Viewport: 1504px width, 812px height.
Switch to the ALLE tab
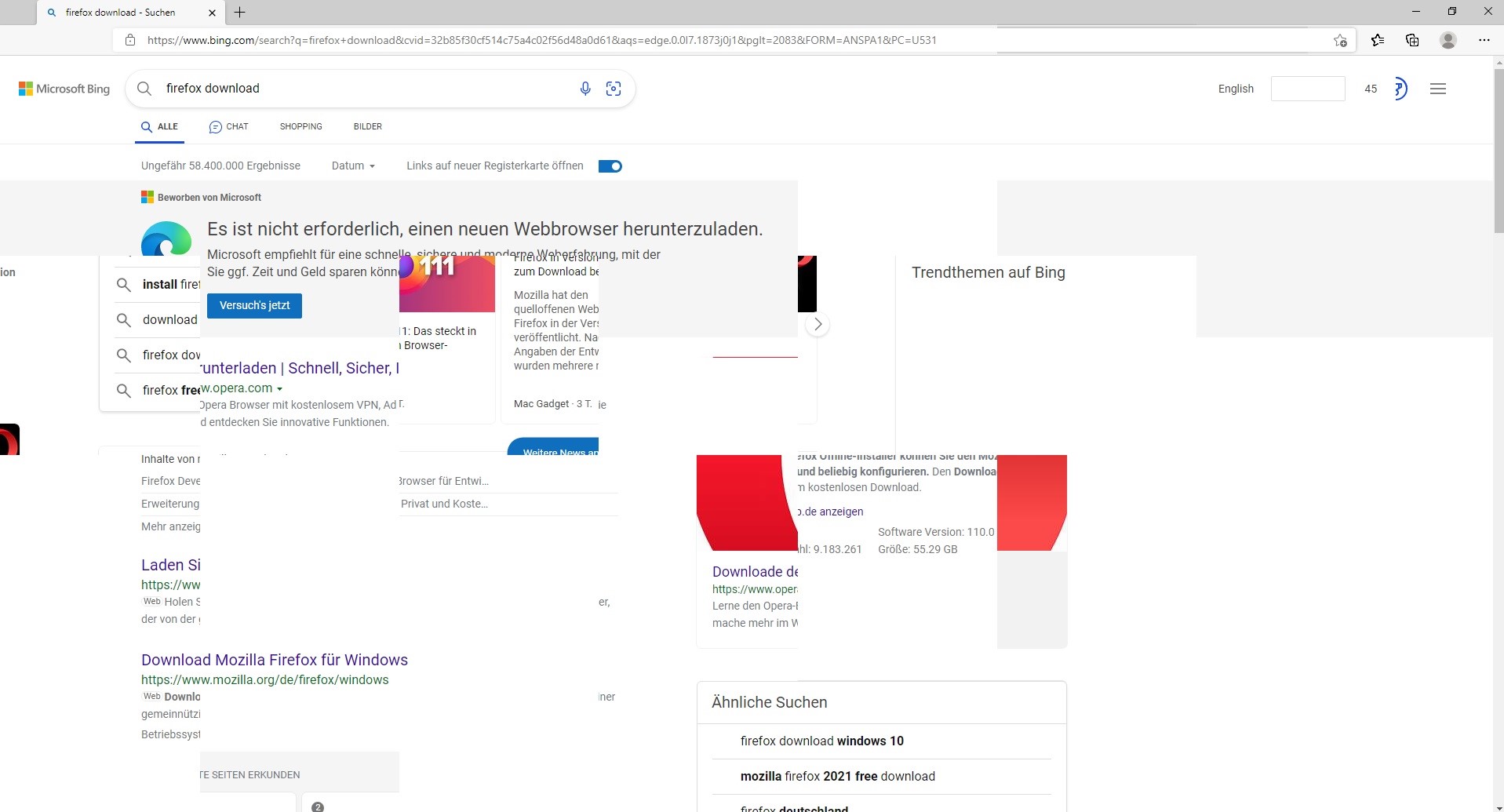coord(160,126)
